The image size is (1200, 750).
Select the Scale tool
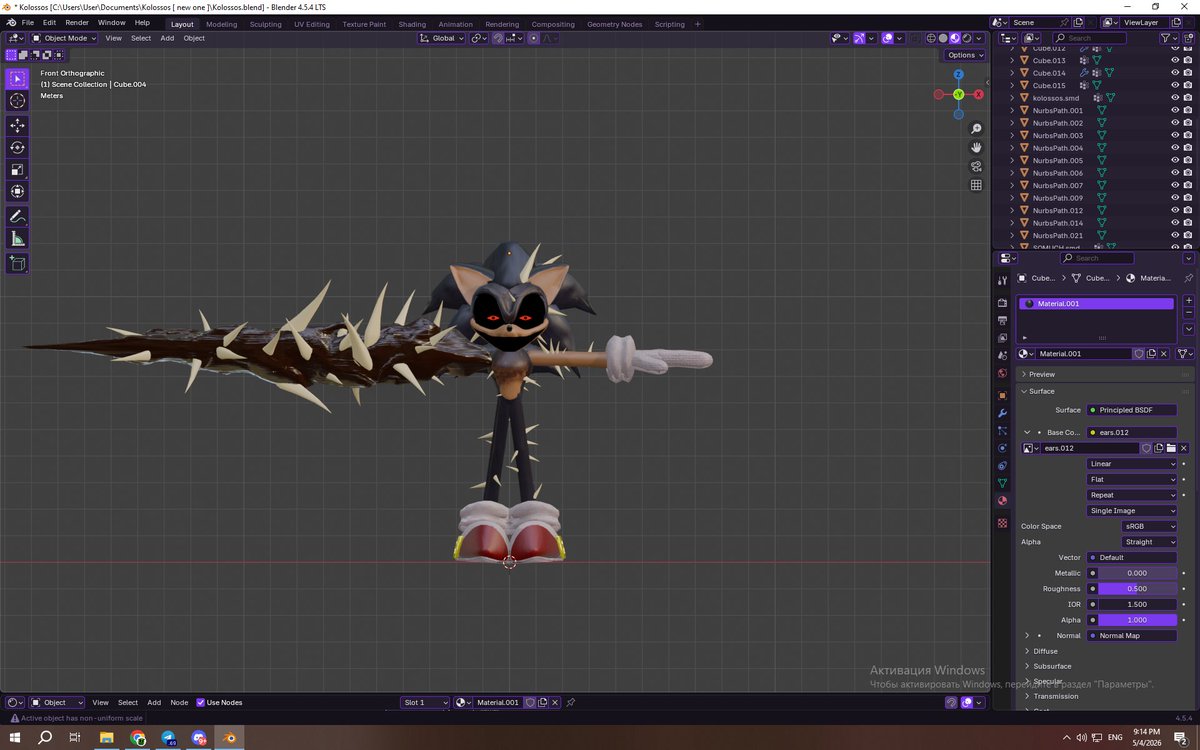pos(17,169)
